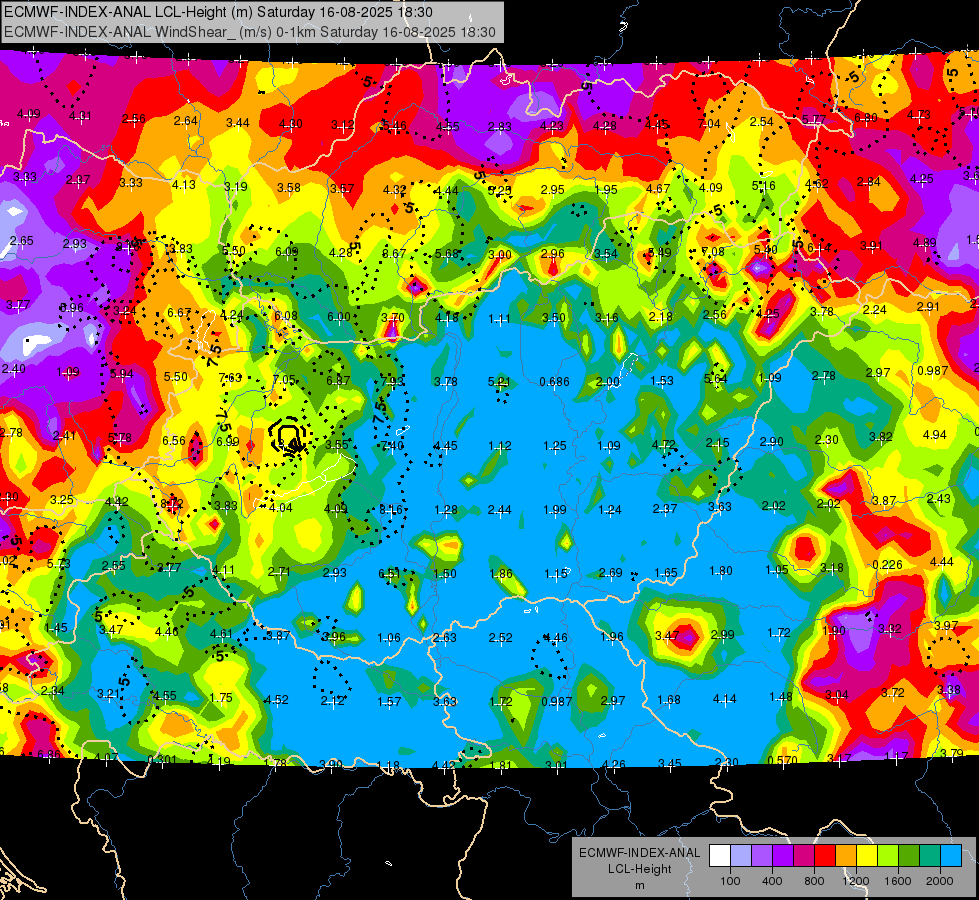Click the wind shear value 7.08
This screenshot has height=900, width=979.
coord(712,251)
